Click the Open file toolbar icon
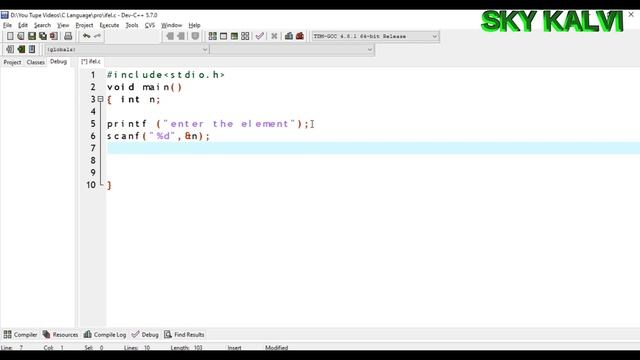Viewport: 640px width, 360px height. (x=21, y=36)
